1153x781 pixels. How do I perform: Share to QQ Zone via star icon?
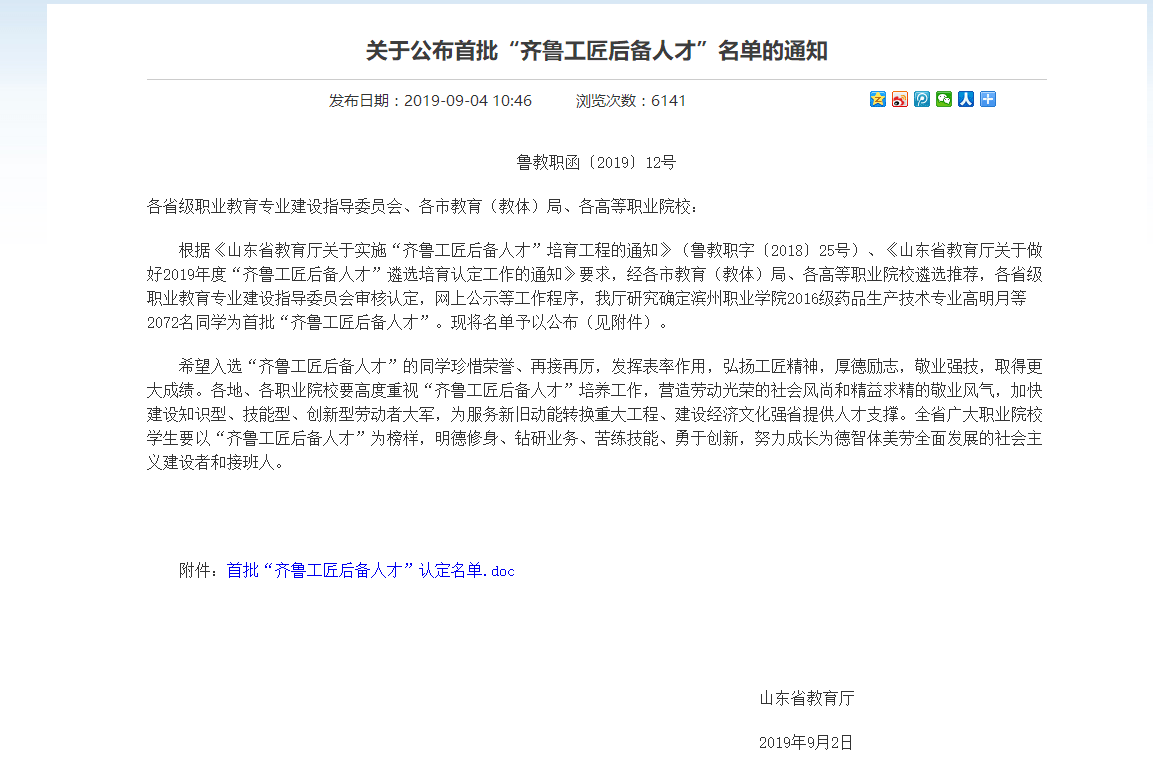(x=877, y=99)
